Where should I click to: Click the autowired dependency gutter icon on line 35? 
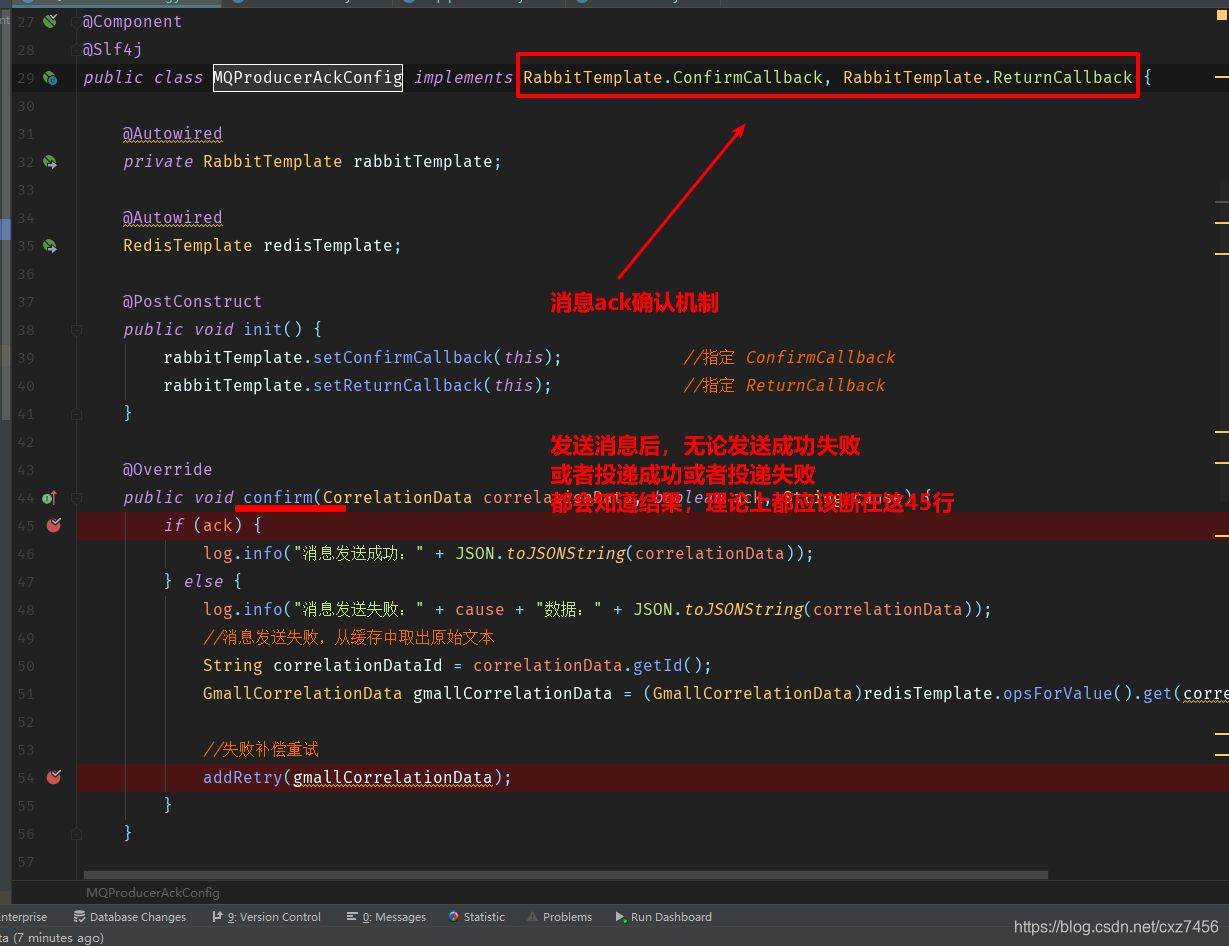click(x=49, y=245)
